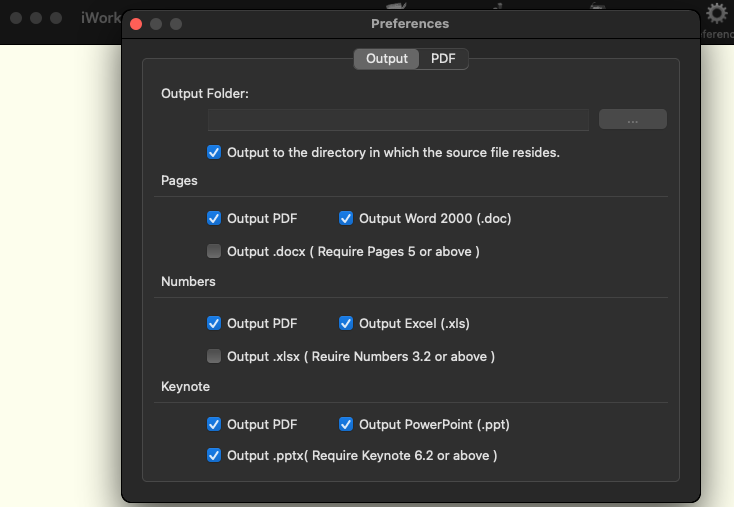The image size is (734, 507).
Task: Disable Output Word 2000 (.doc)
Action: 346,219
